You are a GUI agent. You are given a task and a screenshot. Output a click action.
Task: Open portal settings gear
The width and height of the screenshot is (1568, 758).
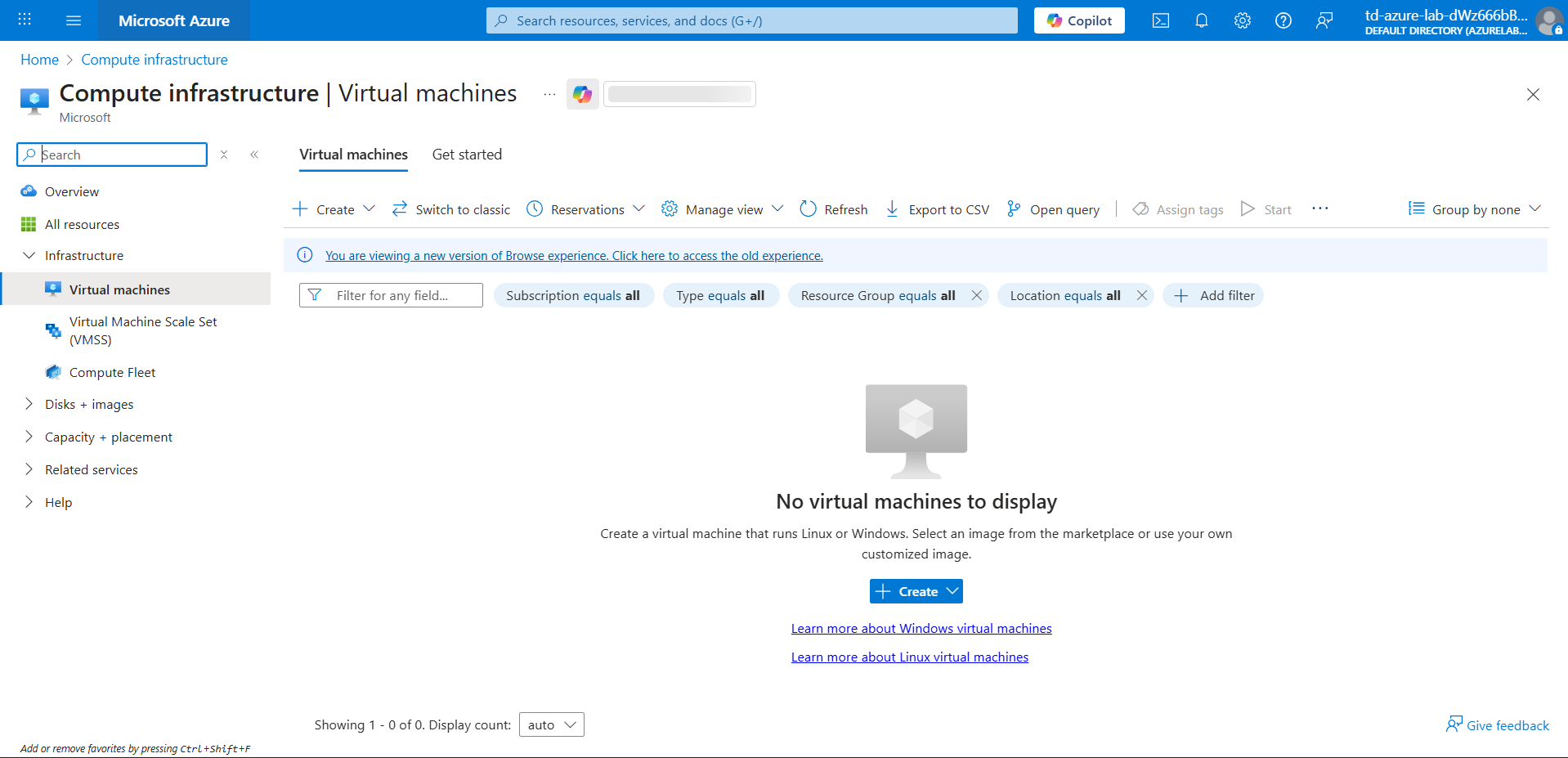[x=1242, y=20]
